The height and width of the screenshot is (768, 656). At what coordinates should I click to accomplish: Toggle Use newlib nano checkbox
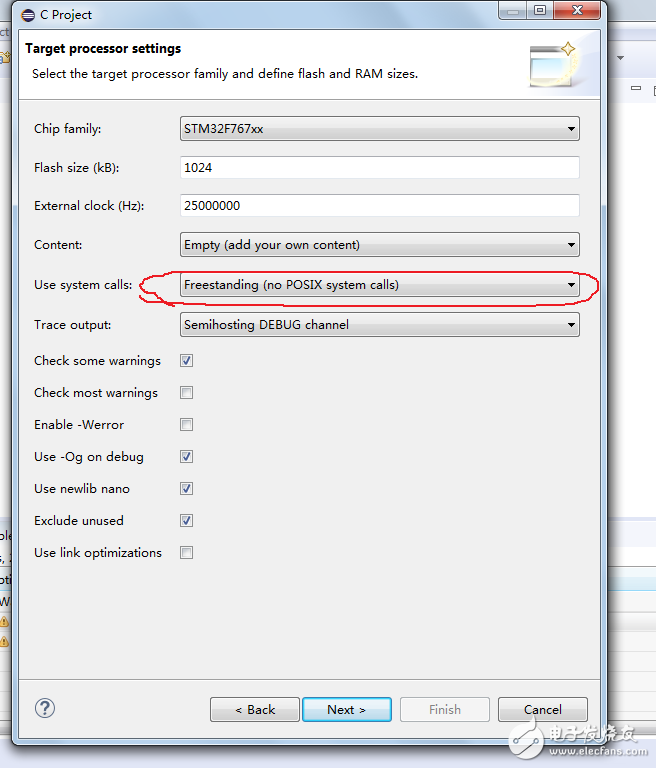[186, 489]
